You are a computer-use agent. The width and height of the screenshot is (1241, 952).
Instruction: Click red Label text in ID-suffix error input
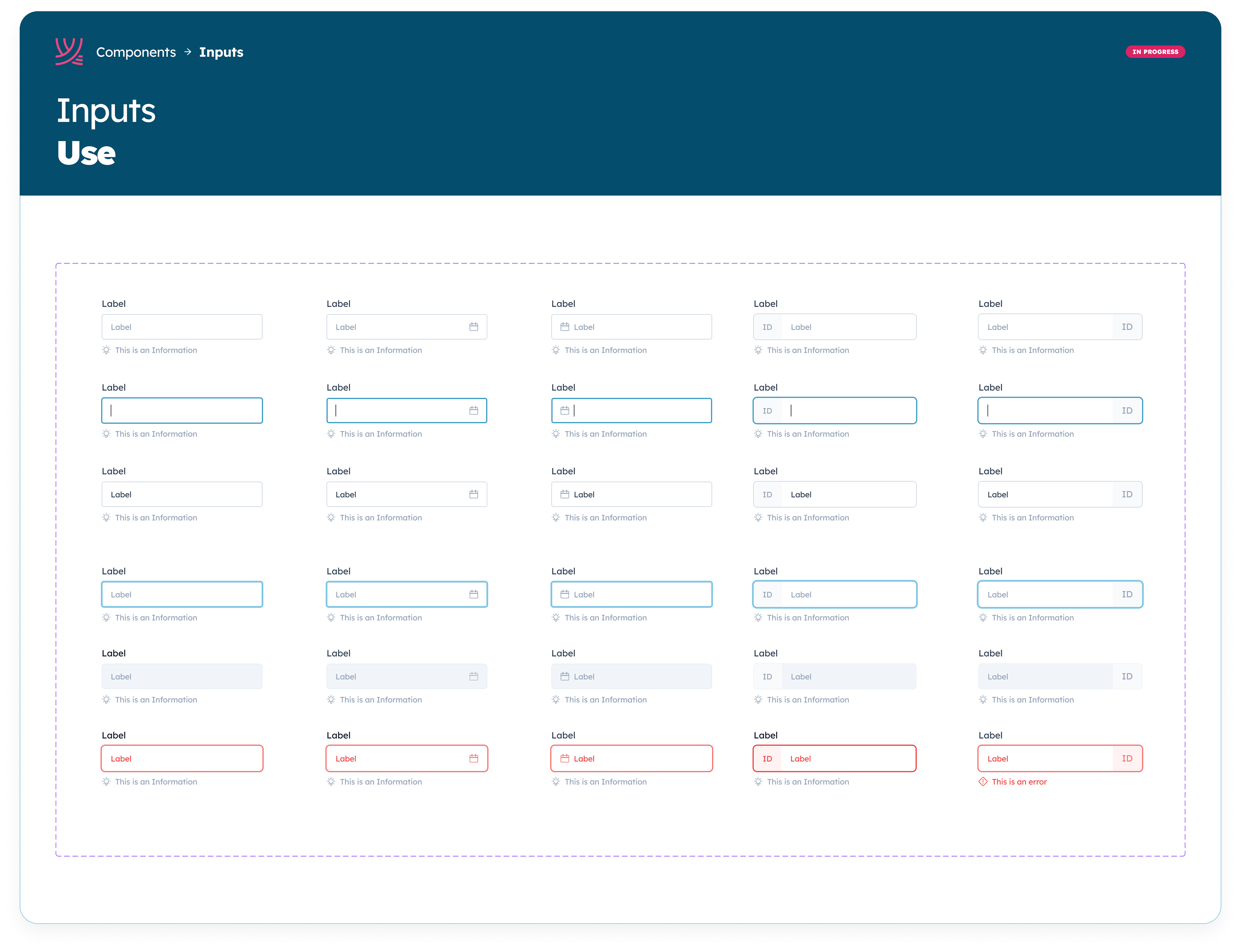pos(997,759)
